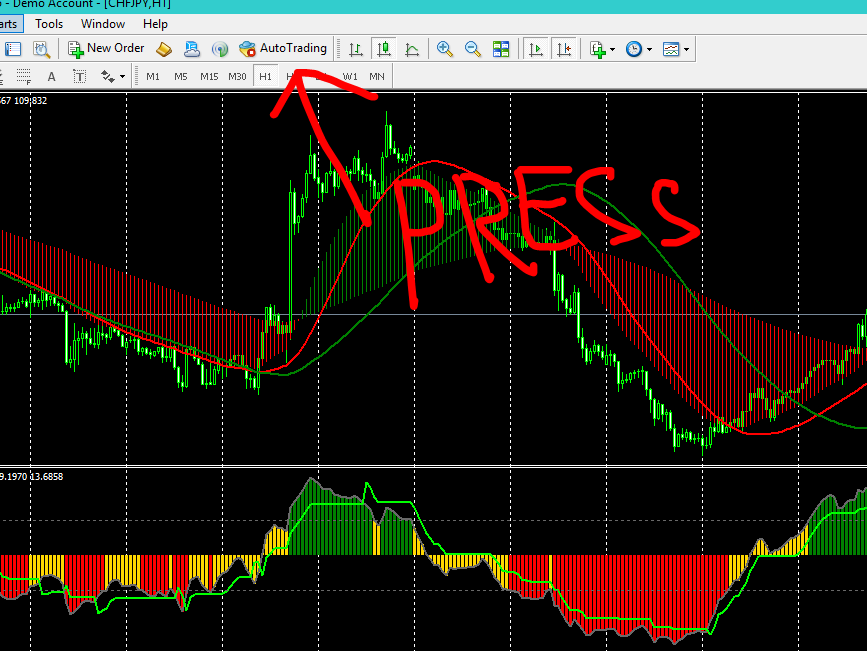This screenshot has width=867, height=651.
Task: Select the M30 timeframe
Action: click(x=237, y=76)
